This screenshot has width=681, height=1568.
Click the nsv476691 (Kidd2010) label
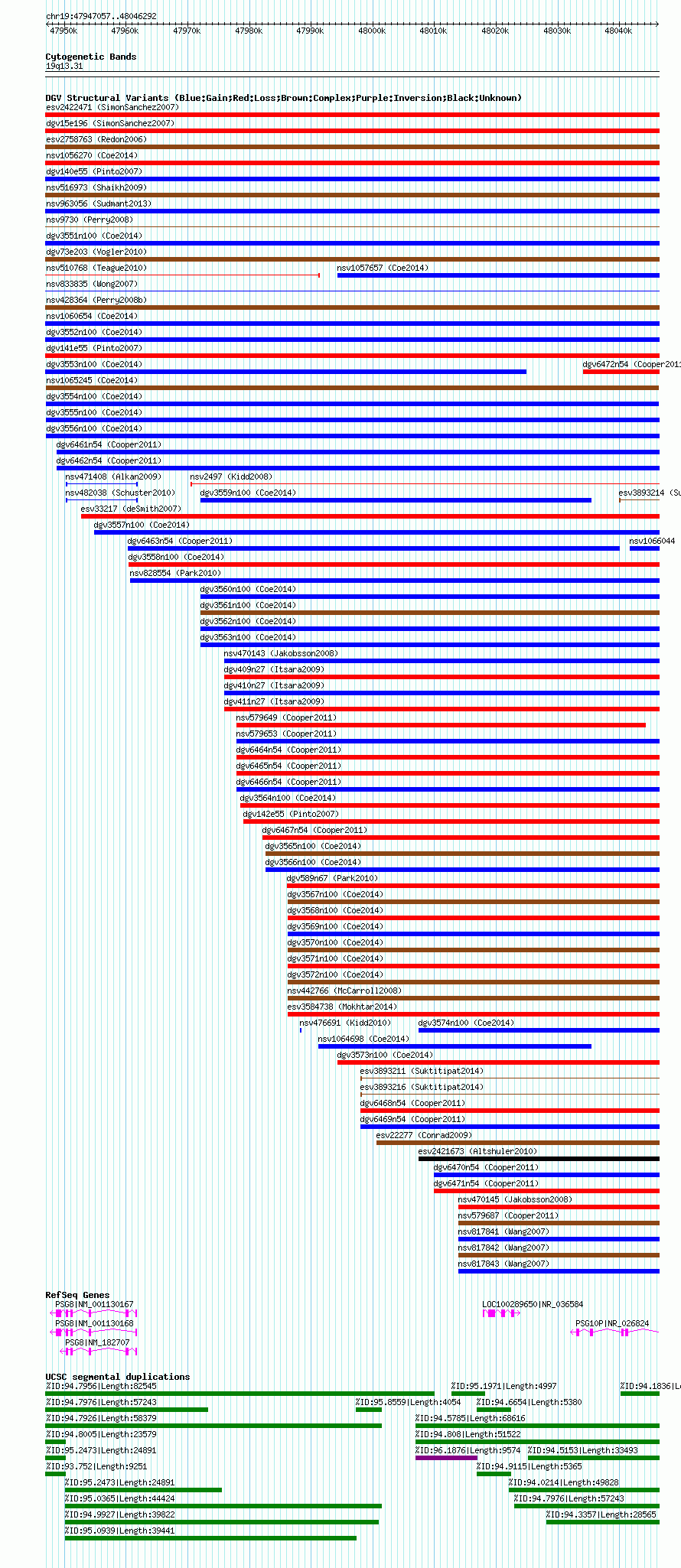(x=345, y=1023)
